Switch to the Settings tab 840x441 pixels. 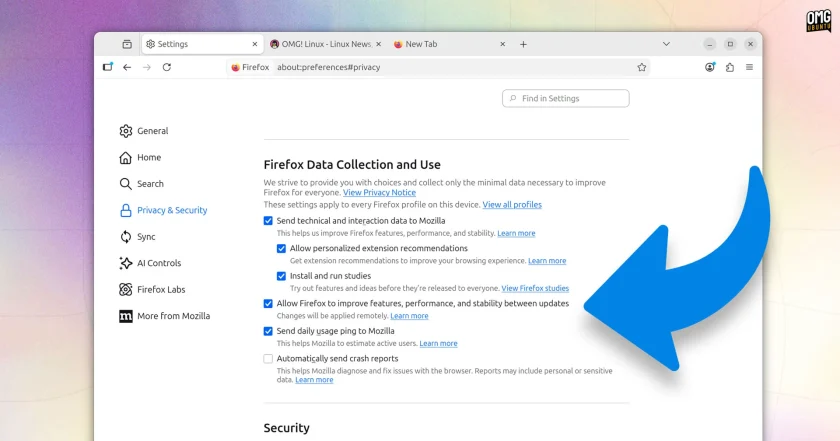[x=202, y=44]
